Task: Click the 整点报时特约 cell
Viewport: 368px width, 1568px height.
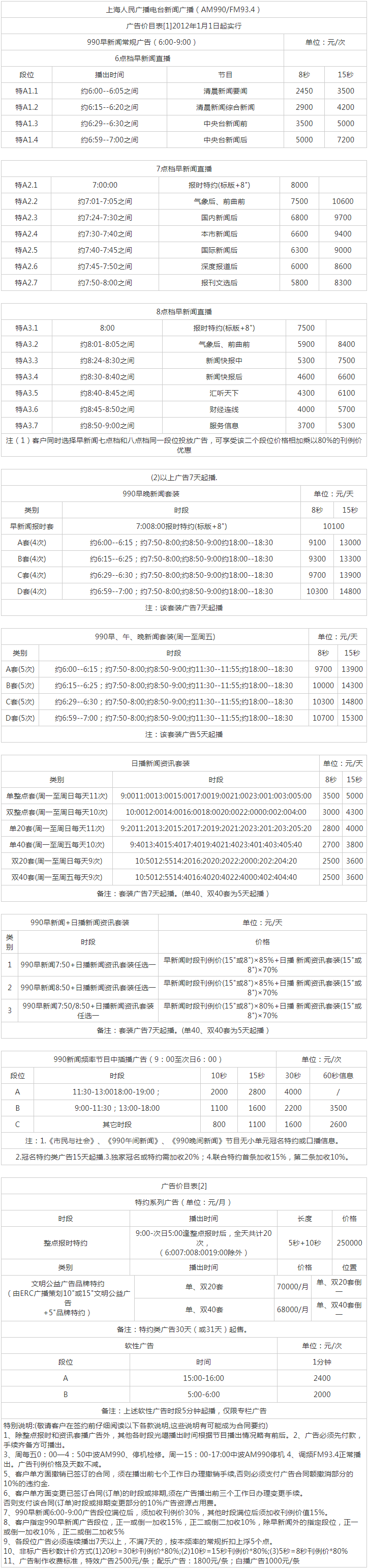Action: coord(66,1243)
